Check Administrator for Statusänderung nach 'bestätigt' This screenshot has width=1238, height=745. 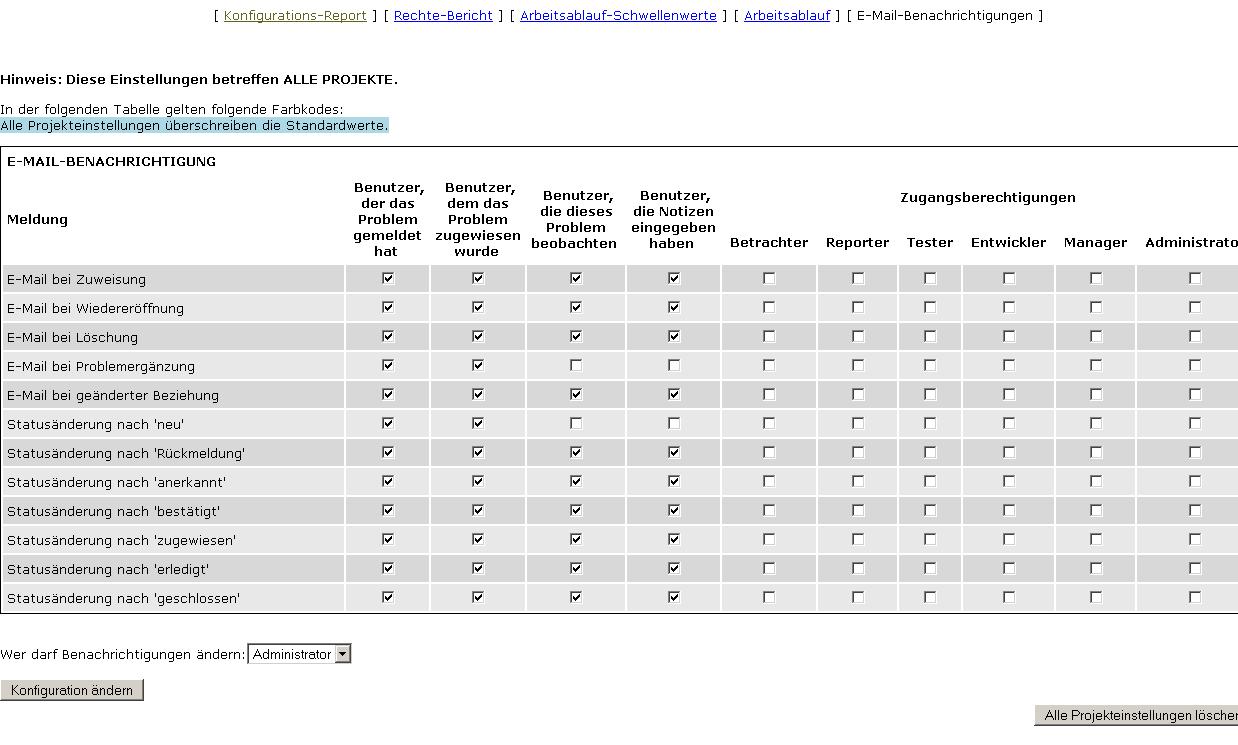[x=1195, y=511]
